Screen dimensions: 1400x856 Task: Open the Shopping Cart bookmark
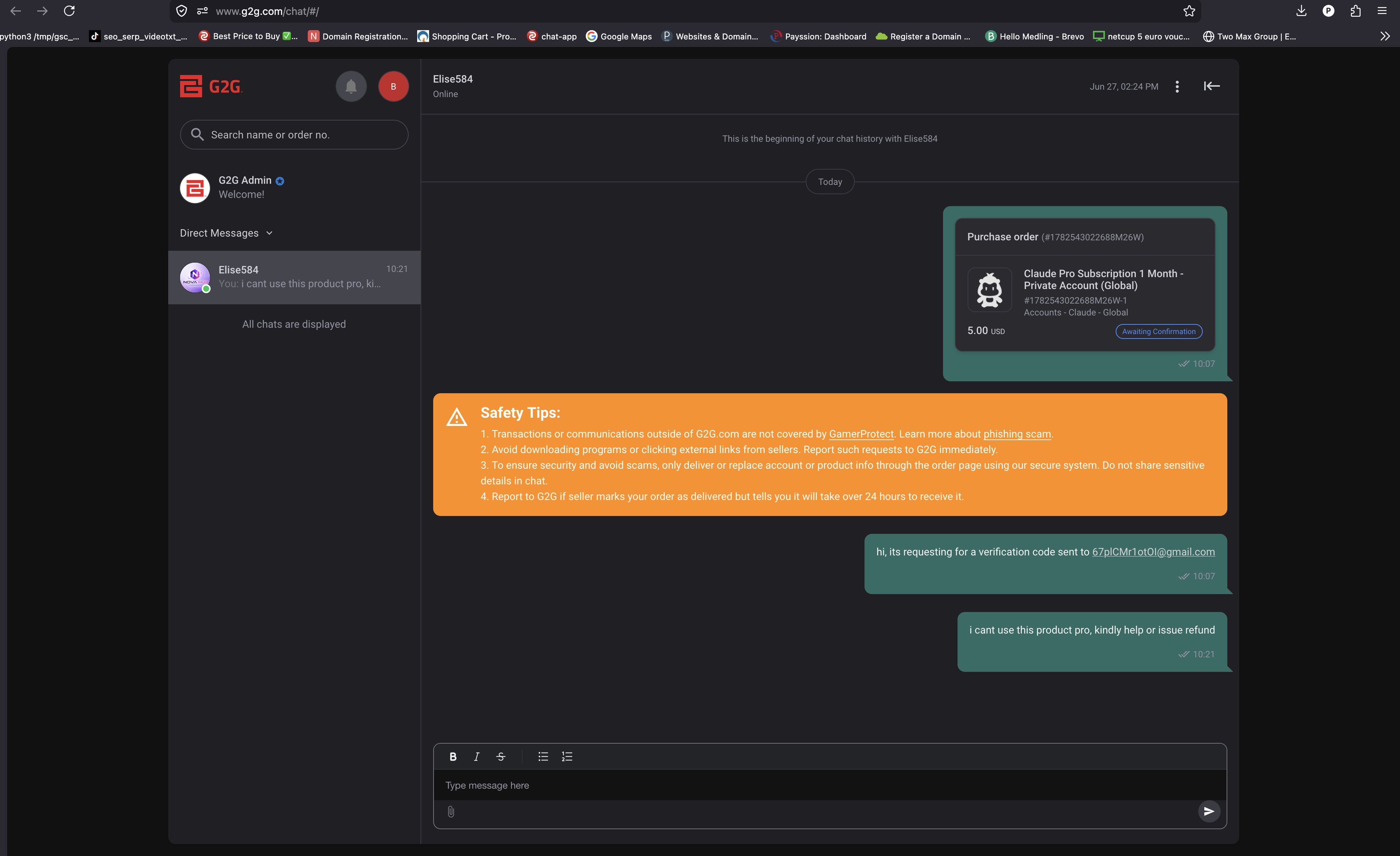[x=466, y=36]
